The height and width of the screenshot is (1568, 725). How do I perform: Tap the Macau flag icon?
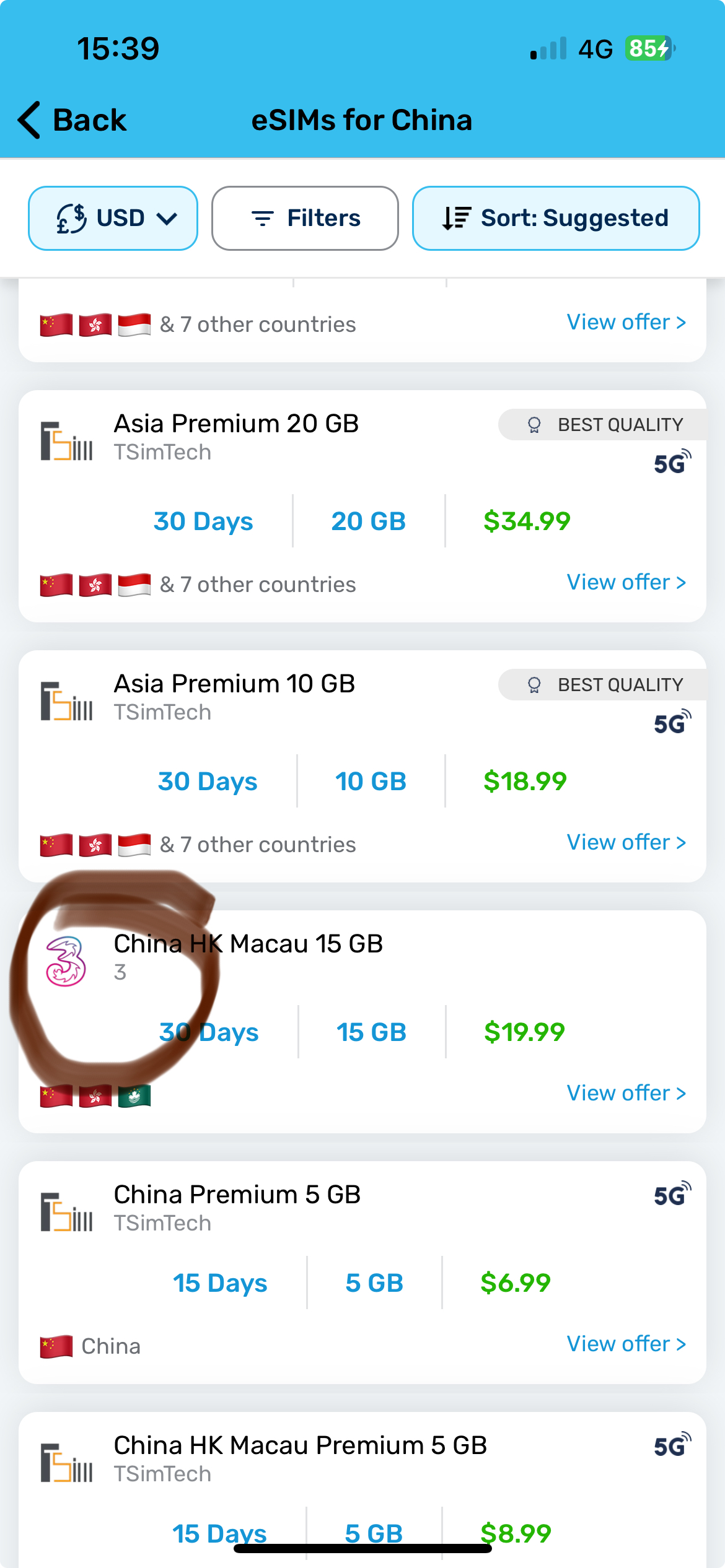coord(134,1096)
